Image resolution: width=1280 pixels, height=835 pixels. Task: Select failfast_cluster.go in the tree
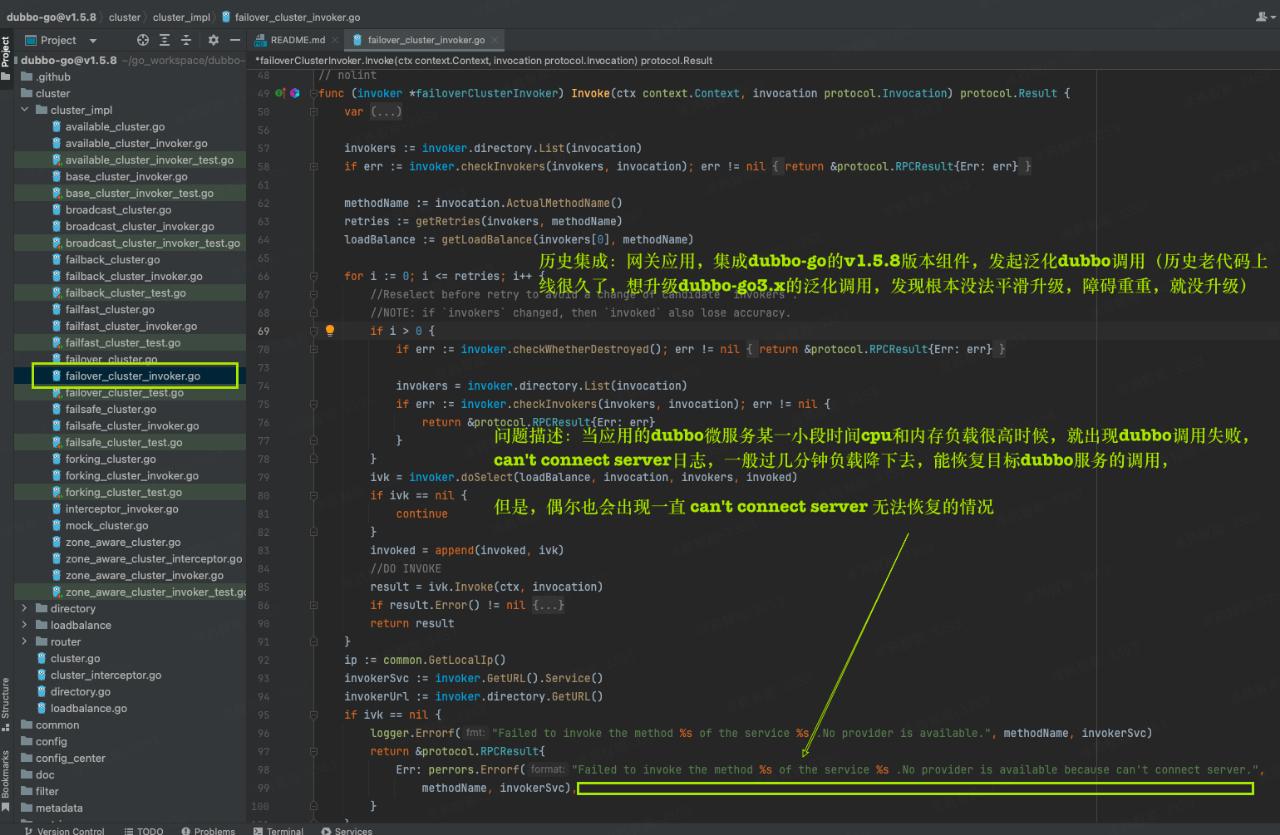pyautogui.click(x=110, y=309)
